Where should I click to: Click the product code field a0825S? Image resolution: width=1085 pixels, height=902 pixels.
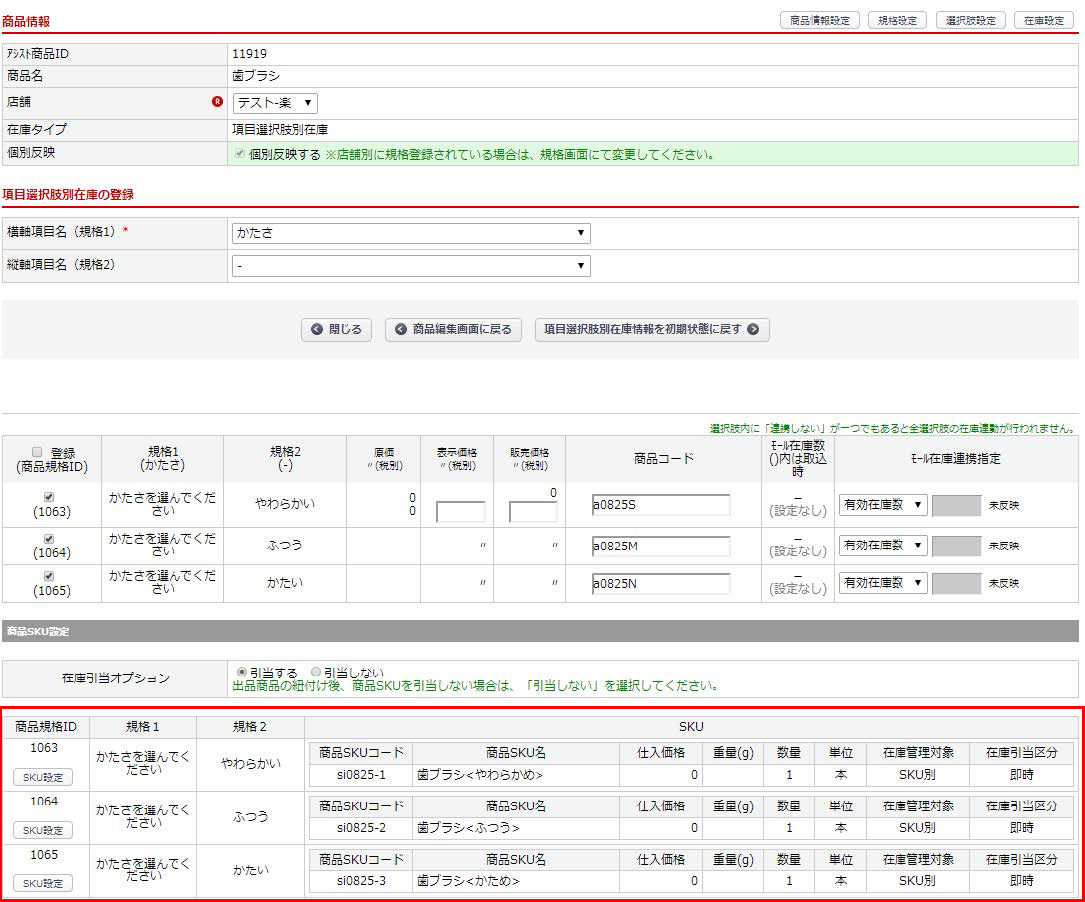click(660, 505)
